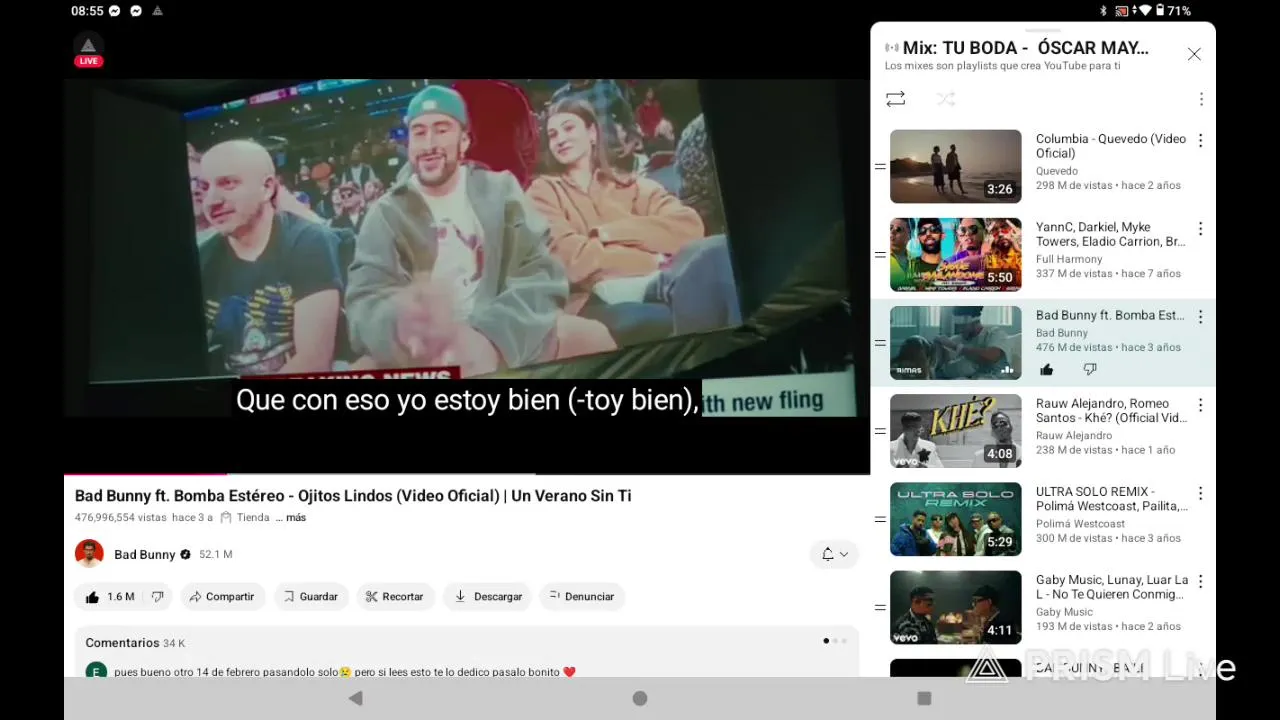1280x720 pixels.
Task: Open notification bell dropdown for Bad Bunny
Action: (x=834, y=554)
